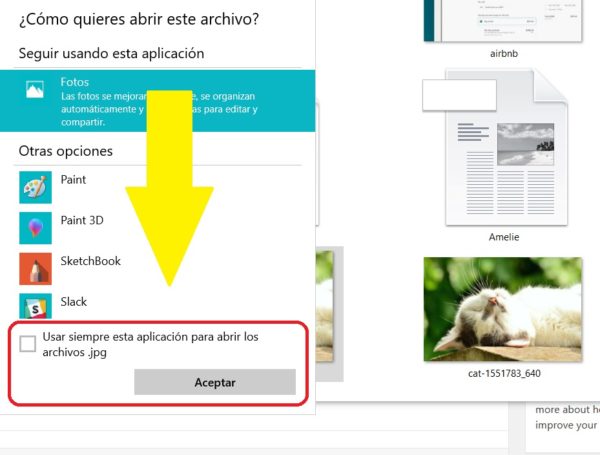Click the Paint 3D icon
600x455 pixels.
(x=35, y=228)
